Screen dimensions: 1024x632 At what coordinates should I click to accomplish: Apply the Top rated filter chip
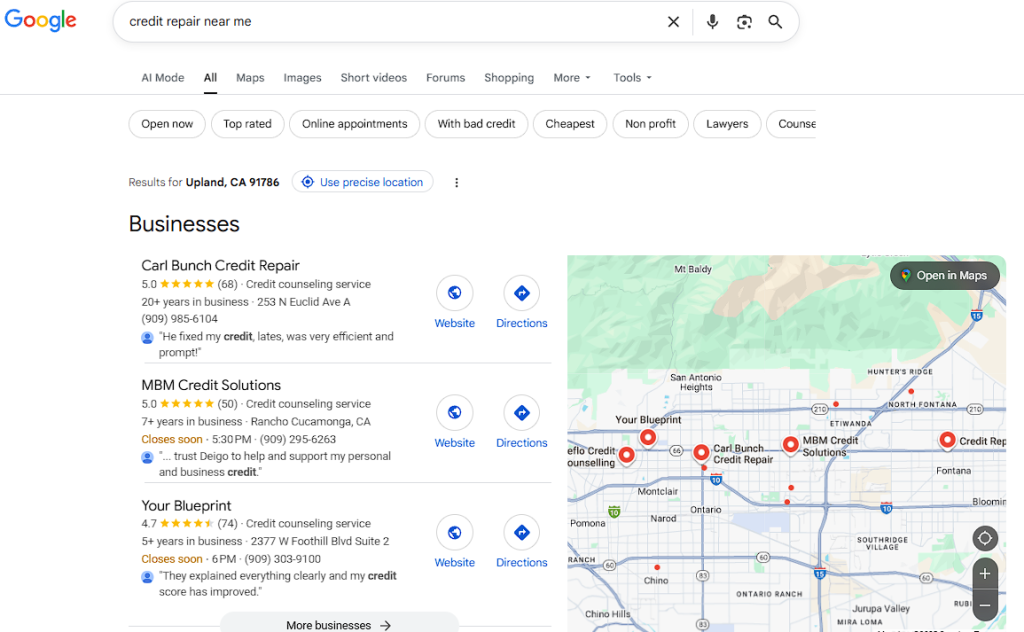point(248,124)
